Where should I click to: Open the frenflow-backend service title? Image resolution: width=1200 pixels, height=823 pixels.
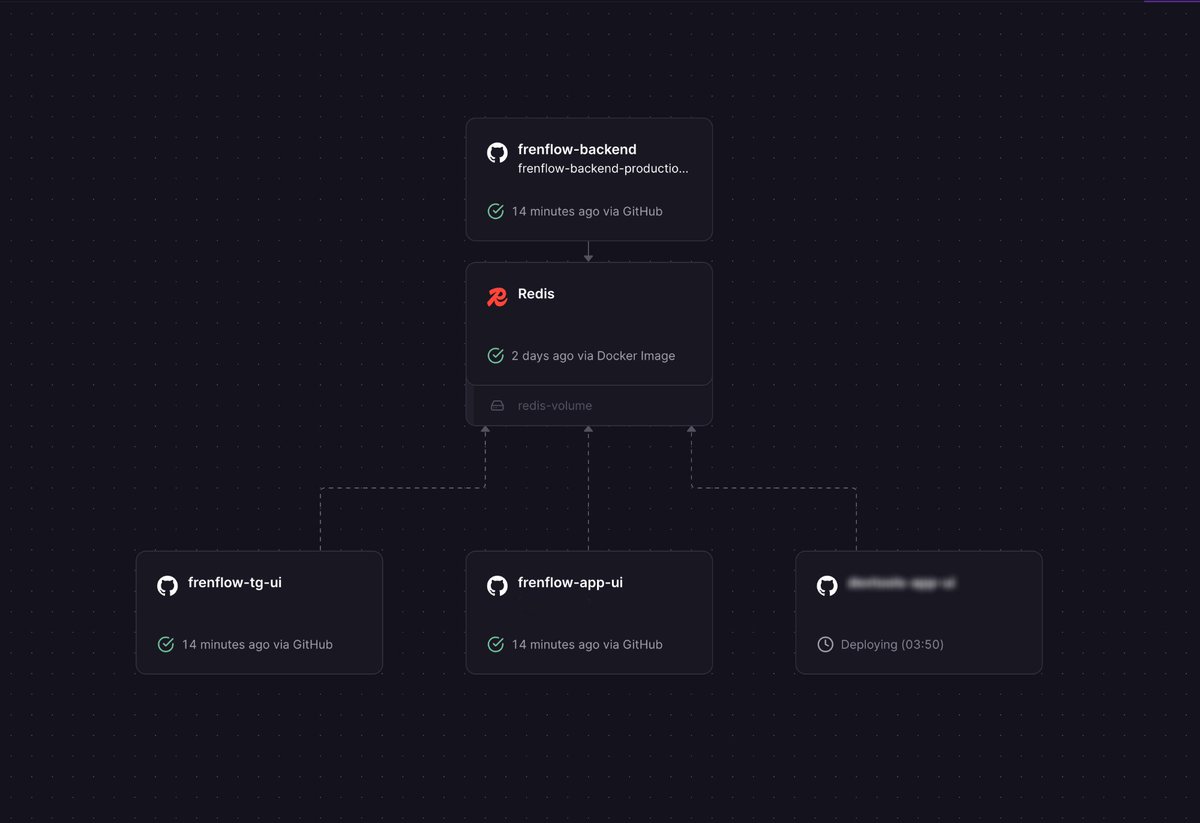[577, 150]
